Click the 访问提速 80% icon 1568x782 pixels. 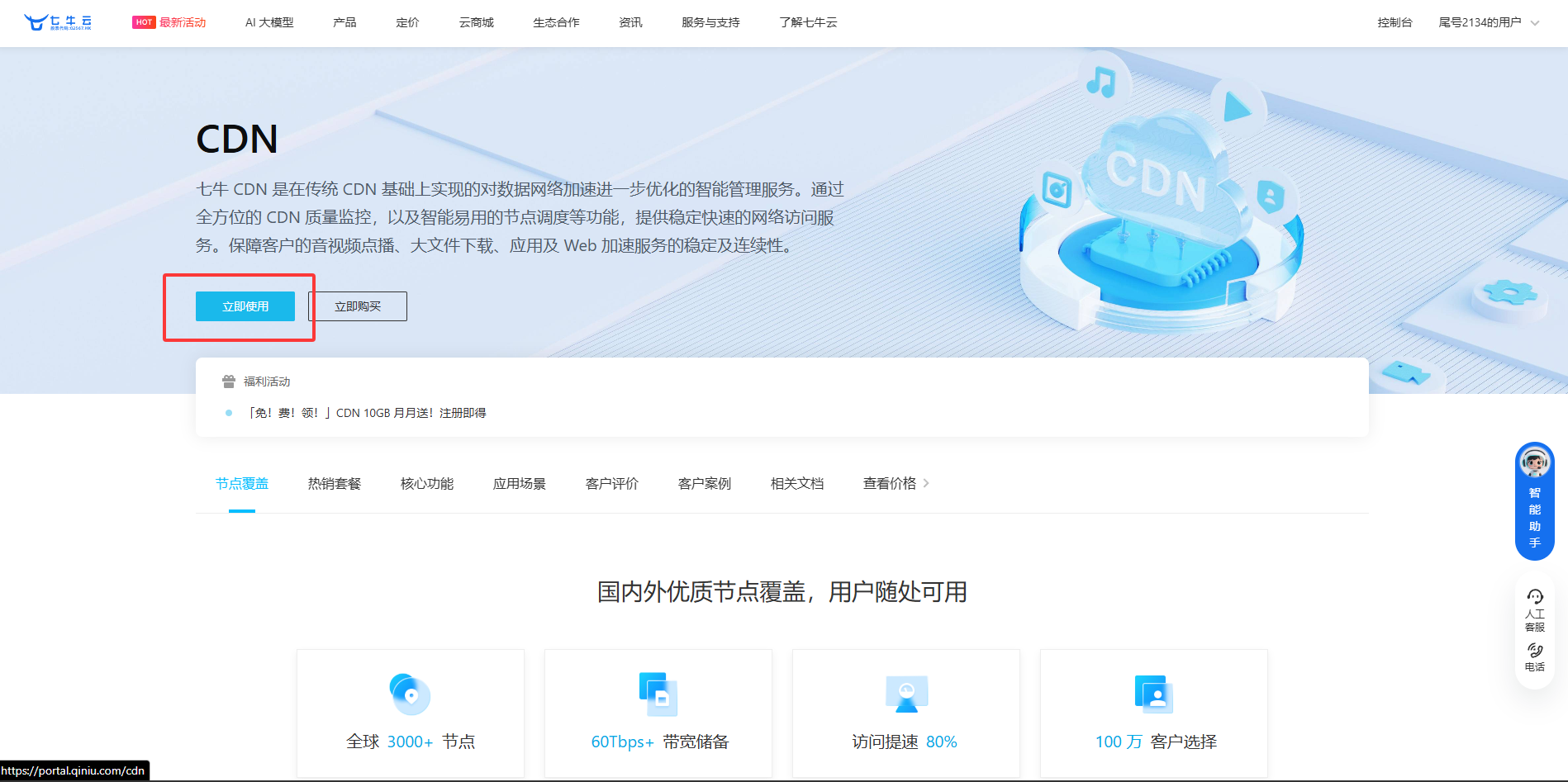tap(906, 694)
